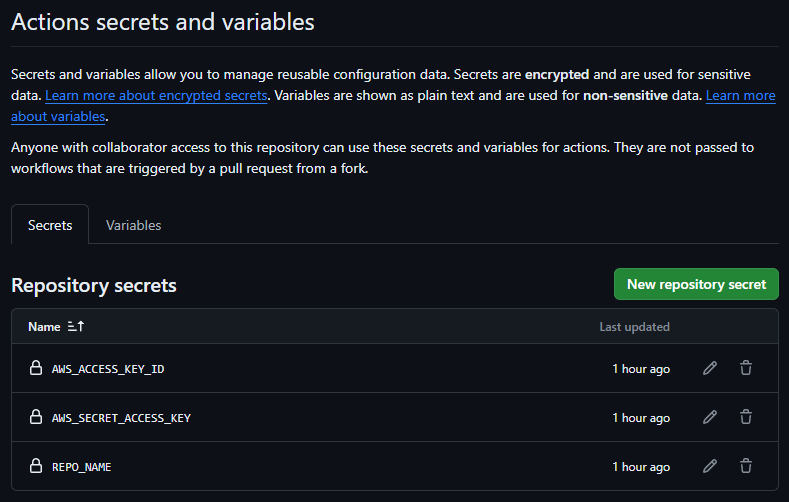Select the Secrets tab
789x502 pixels.
[x=50, y=225]
